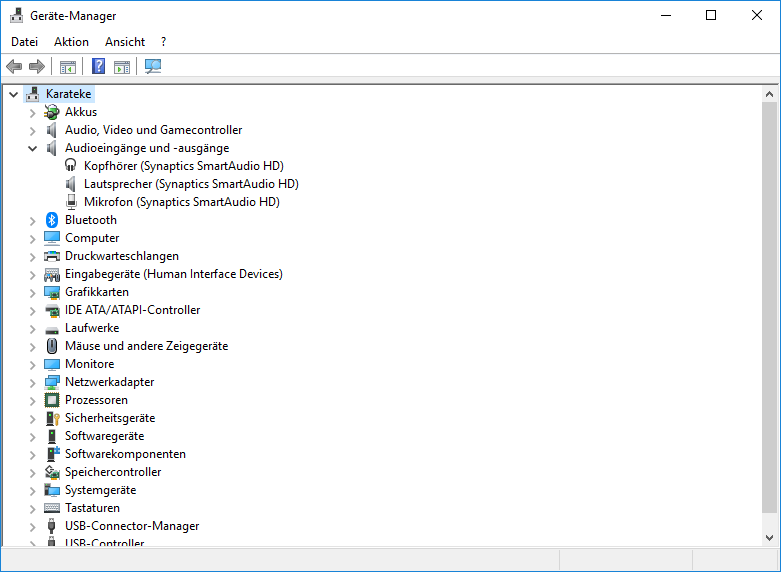Select the IDE ATA/ATAPI-Controller label
The width and height of the screenshot is (781, 572).
pos(132,310)
